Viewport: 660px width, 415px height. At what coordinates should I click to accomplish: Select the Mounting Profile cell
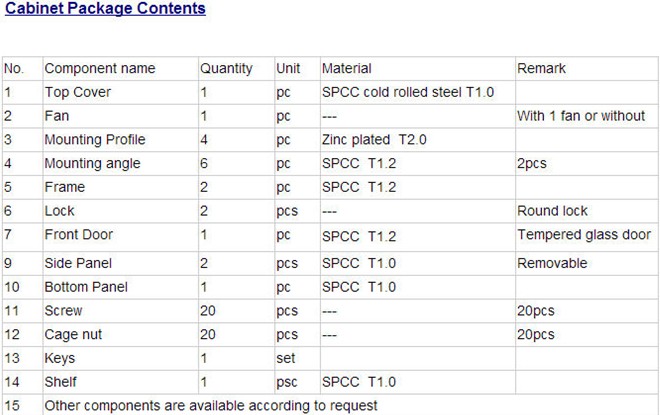(x=94, y=140)
